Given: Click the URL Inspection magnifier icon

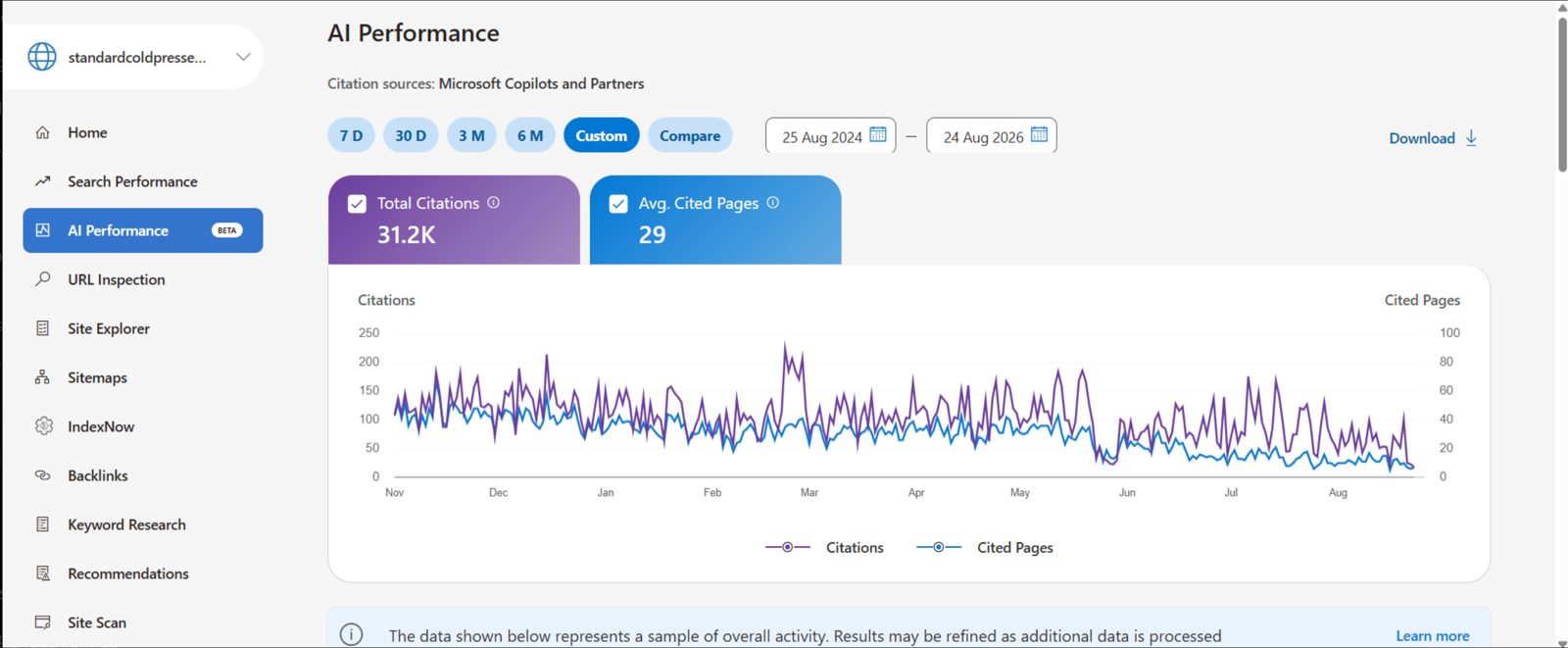Looking at the screenshot, I should point(42,279).
